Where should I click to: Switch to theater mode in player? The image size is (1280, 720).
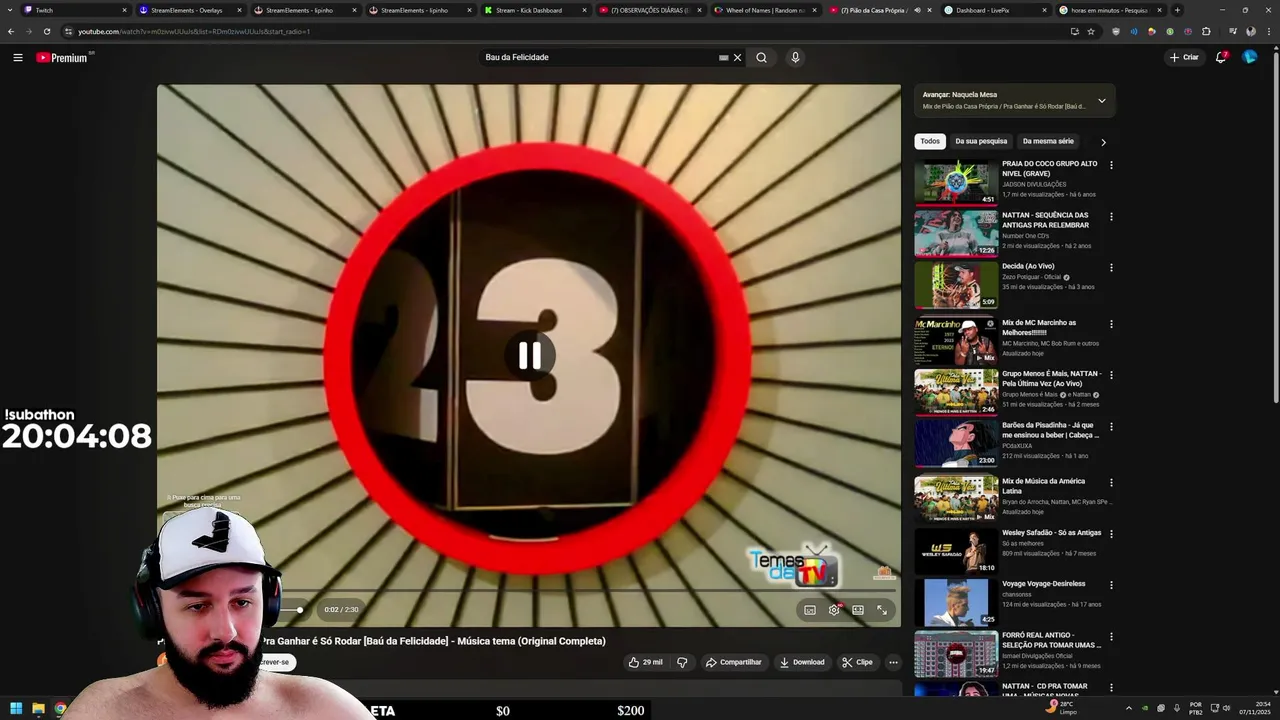(x=858, y=609)
